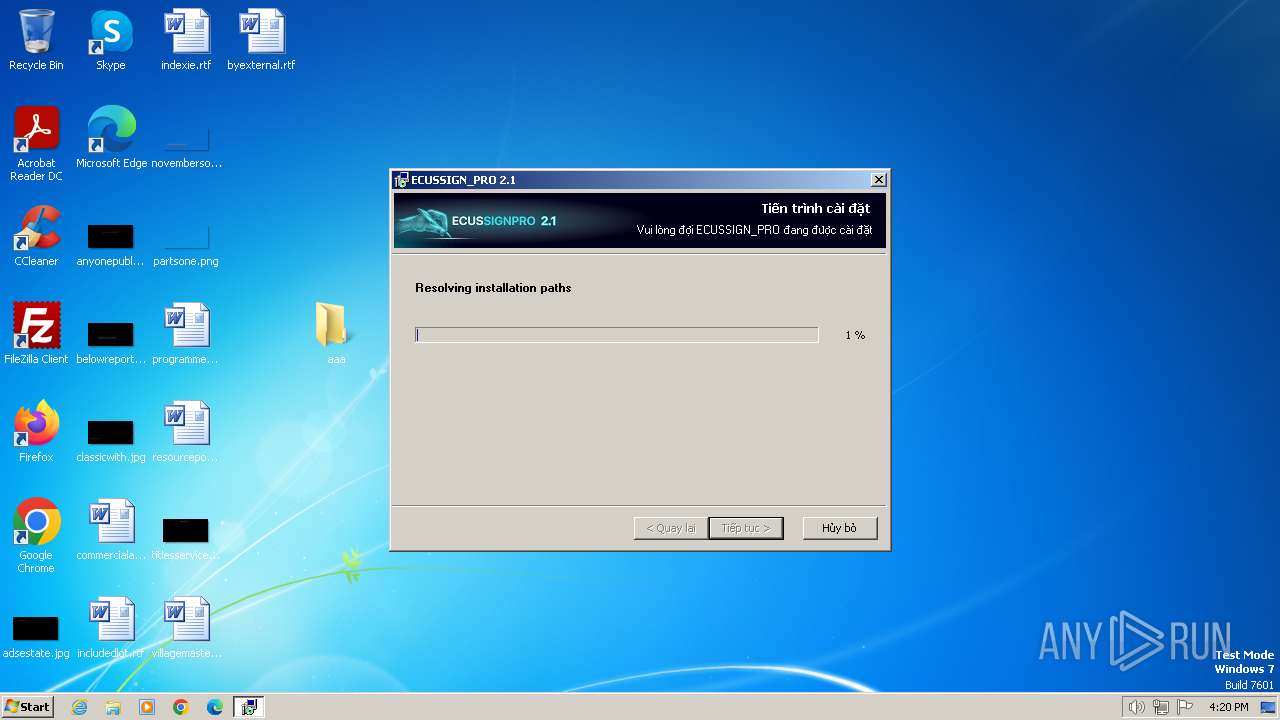1280x720 pixels.
Task: Click the Tiến trình cài đặt heading
Action: [x=816, y=208]
